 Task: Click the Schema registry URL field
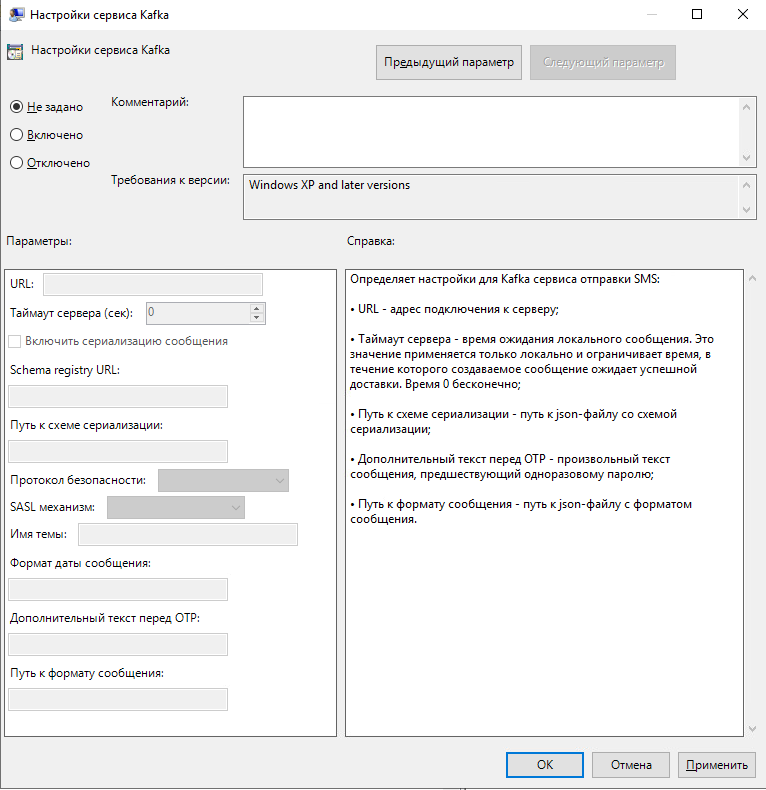118,397
